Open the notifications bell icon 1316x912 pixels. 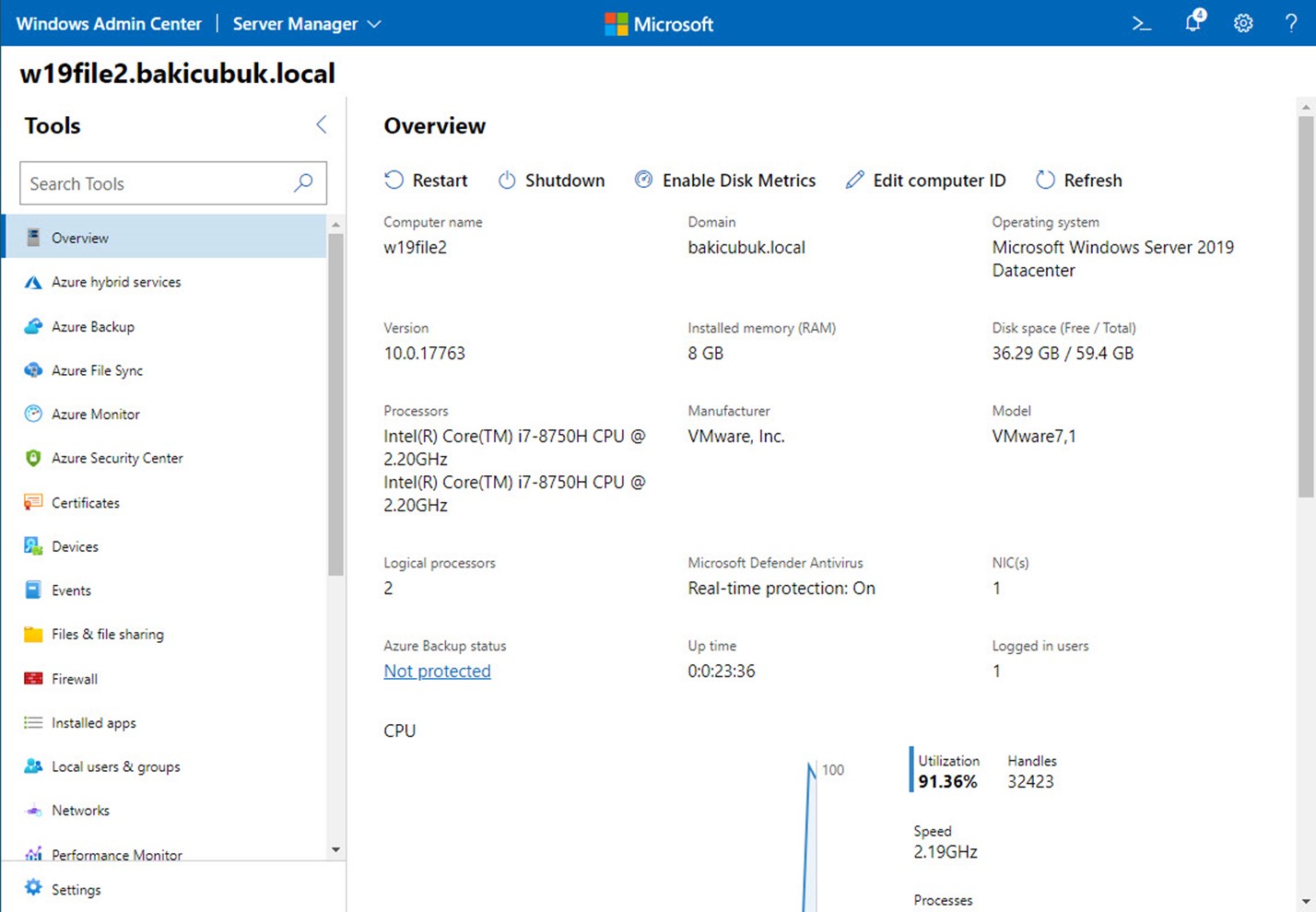point(1194,21)
